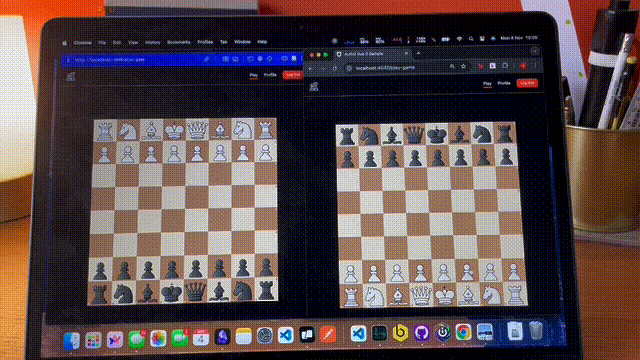
Task: Click the chess logo in the left window
Action: 71,76
